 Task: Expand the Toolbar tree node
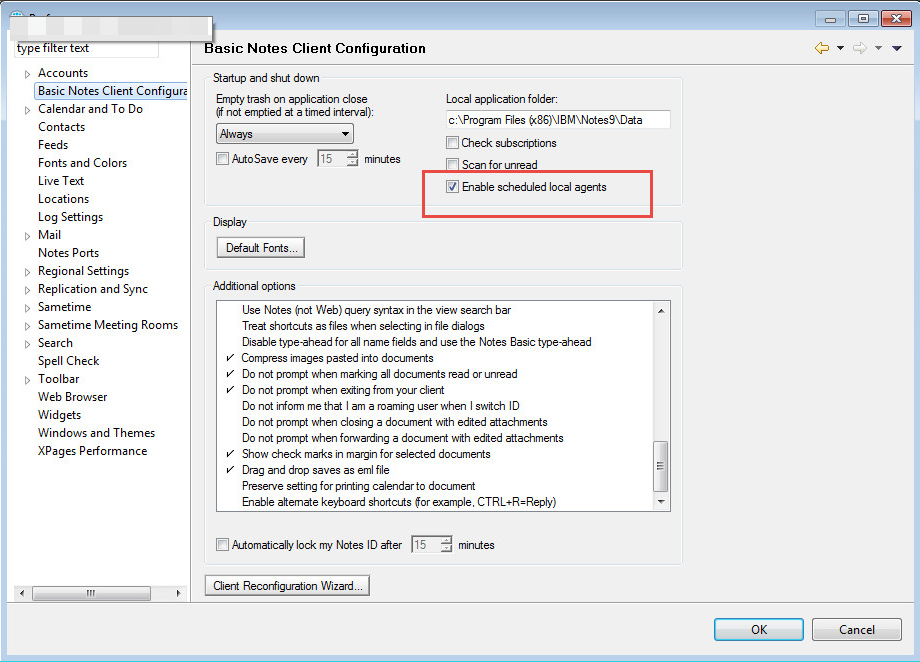[x=27, y=380]
